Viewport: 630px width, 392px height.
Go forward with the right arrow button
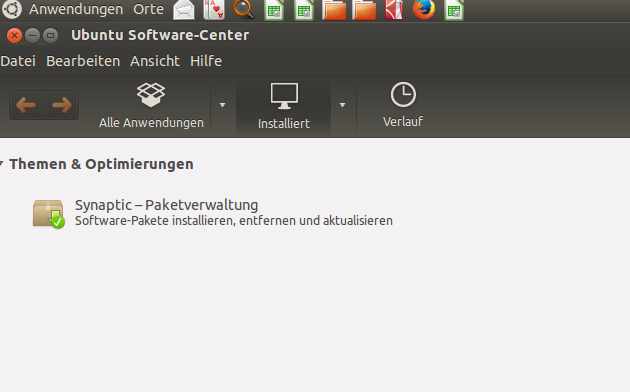(61, 105)
